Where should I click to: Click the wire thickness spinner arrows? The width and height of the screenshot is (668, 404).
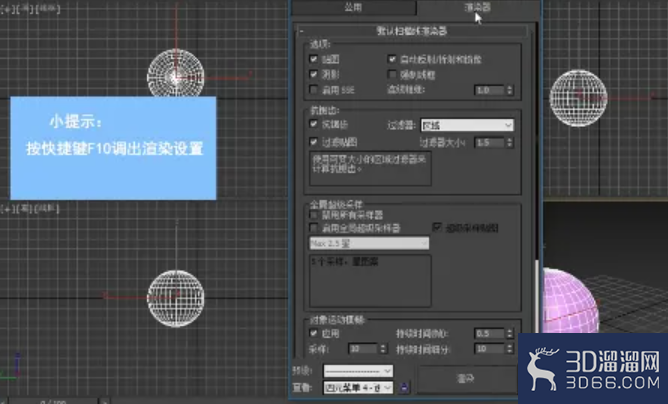click(x=510, y=90)
